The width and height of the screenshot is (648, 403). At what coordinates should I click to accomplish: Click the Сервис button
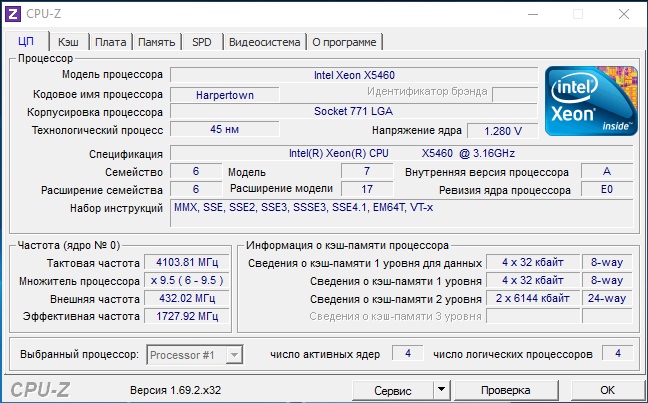tap(393, 391)
